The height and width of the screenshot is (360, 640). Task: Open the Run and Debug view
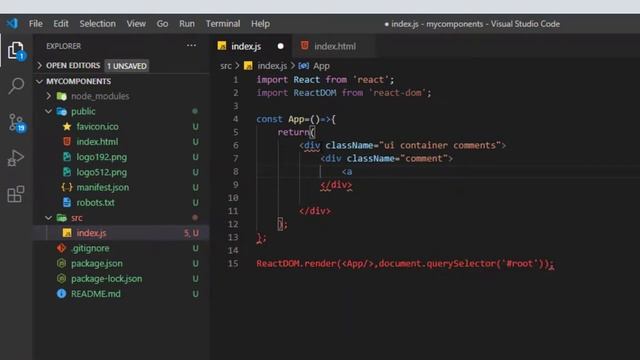[x=16, y=158]
